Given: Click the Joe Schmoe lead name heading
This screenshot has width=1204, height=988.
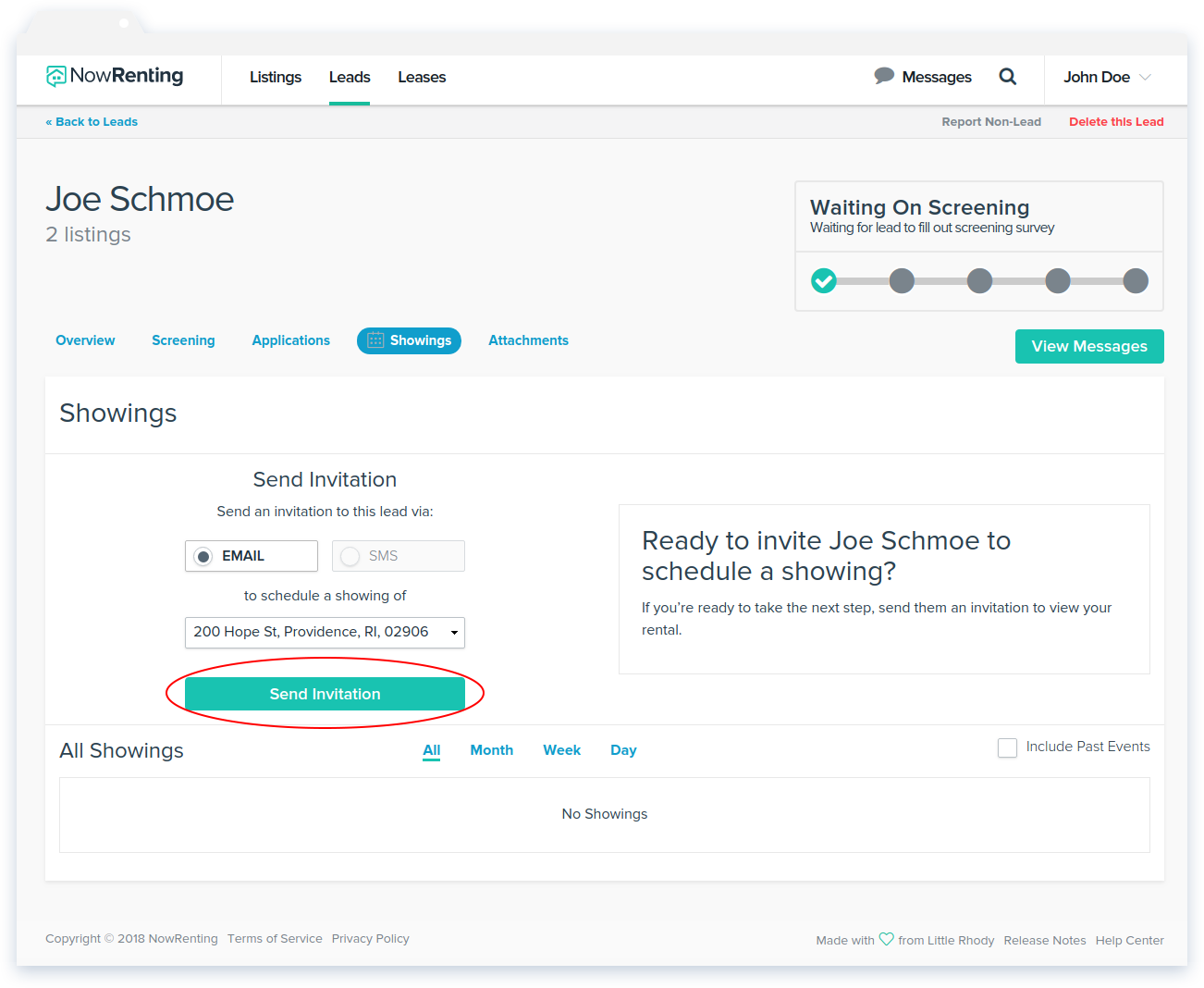Looking at the screenshot, I should pos(140,199).
